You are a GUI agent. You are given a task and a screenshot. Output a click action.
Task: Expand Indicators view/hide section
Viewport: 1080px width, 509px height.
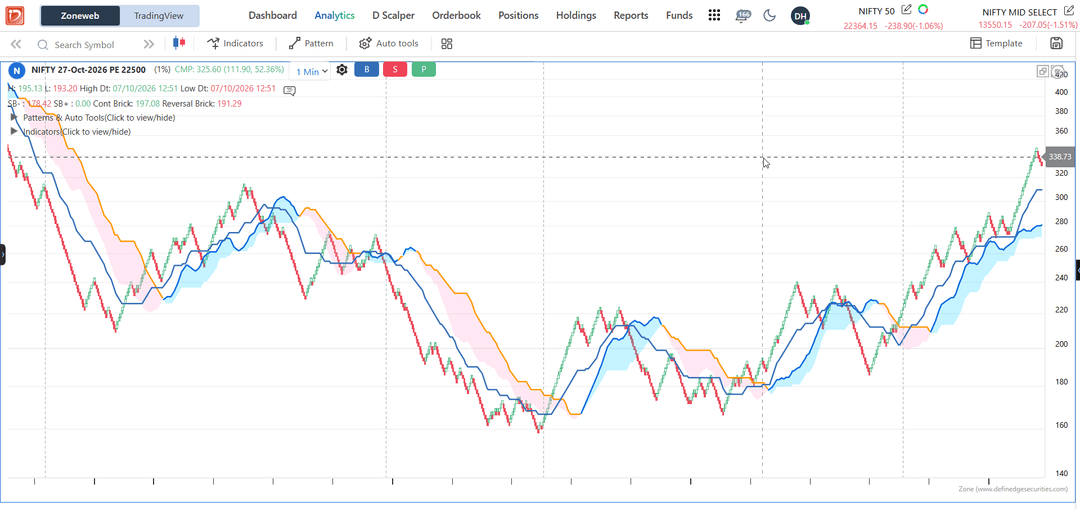tap(71, 132)
